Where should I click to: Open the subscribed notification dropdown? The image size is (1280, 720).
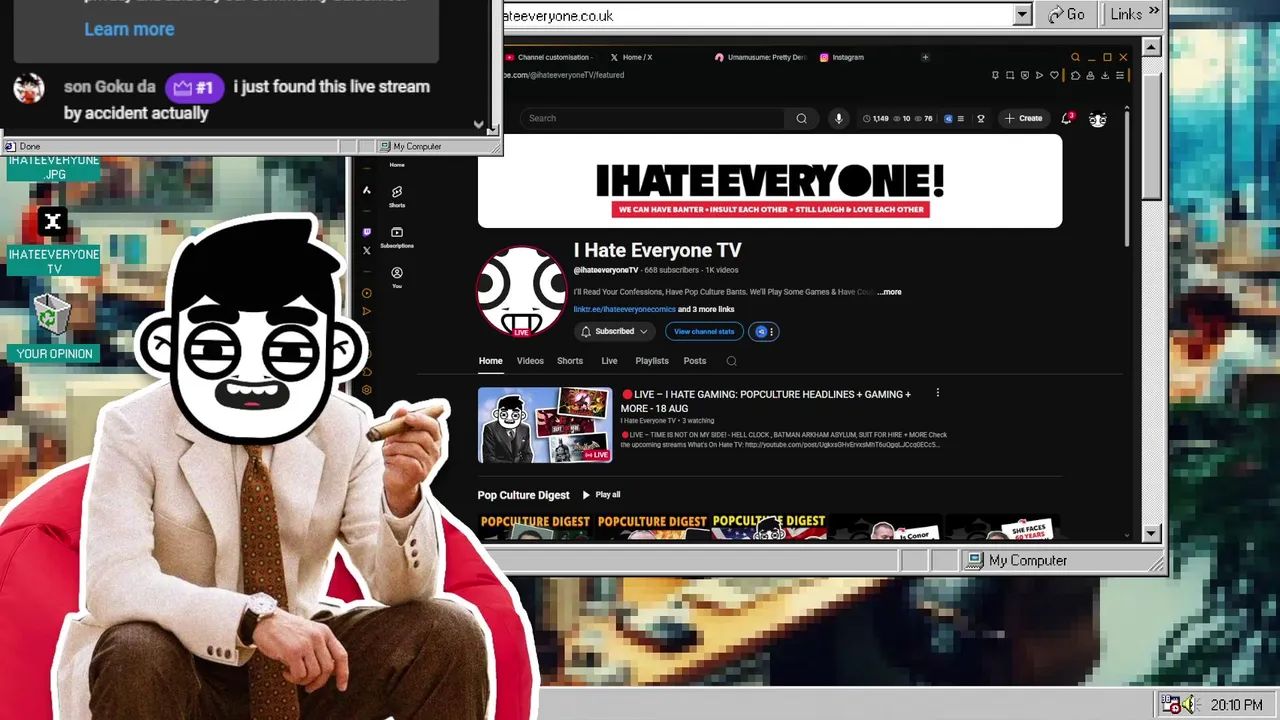click(614, 331)
